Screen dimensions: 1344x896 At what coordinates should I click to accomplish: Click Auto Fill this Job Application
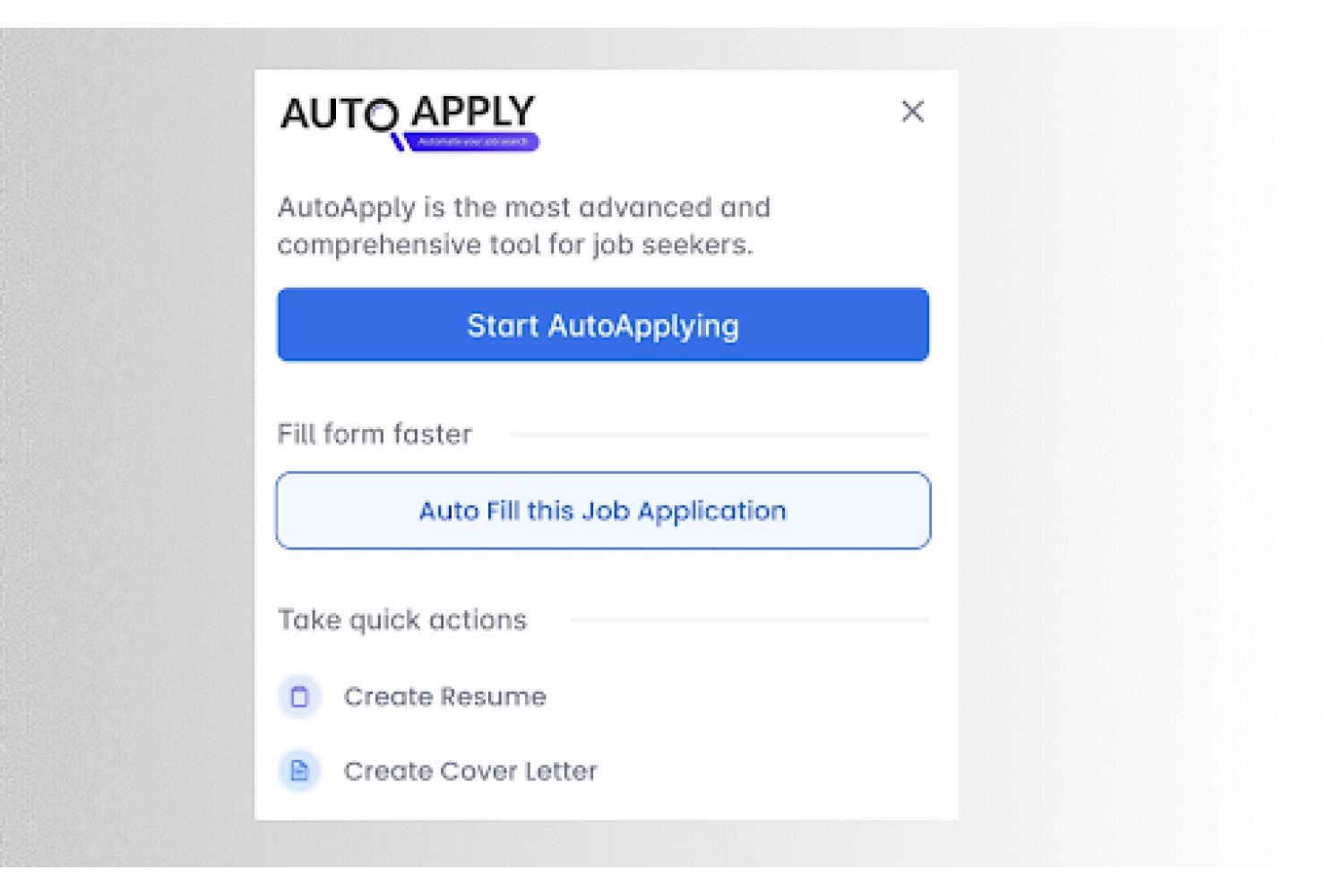[603, 511]
